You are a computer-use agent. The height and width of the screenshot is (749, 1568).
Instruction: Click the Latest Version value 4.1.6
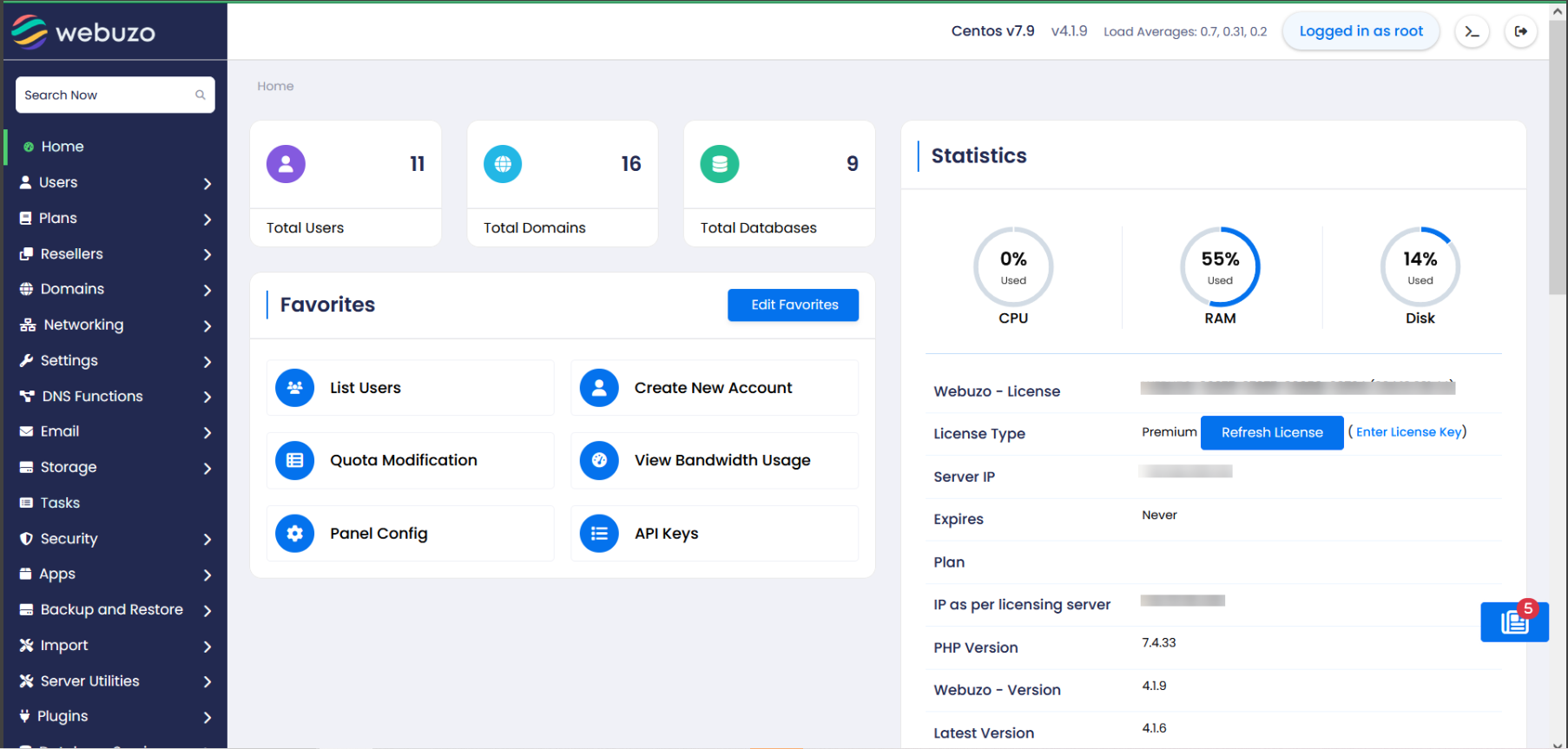pyautogui.click(x=1154, y=728)
